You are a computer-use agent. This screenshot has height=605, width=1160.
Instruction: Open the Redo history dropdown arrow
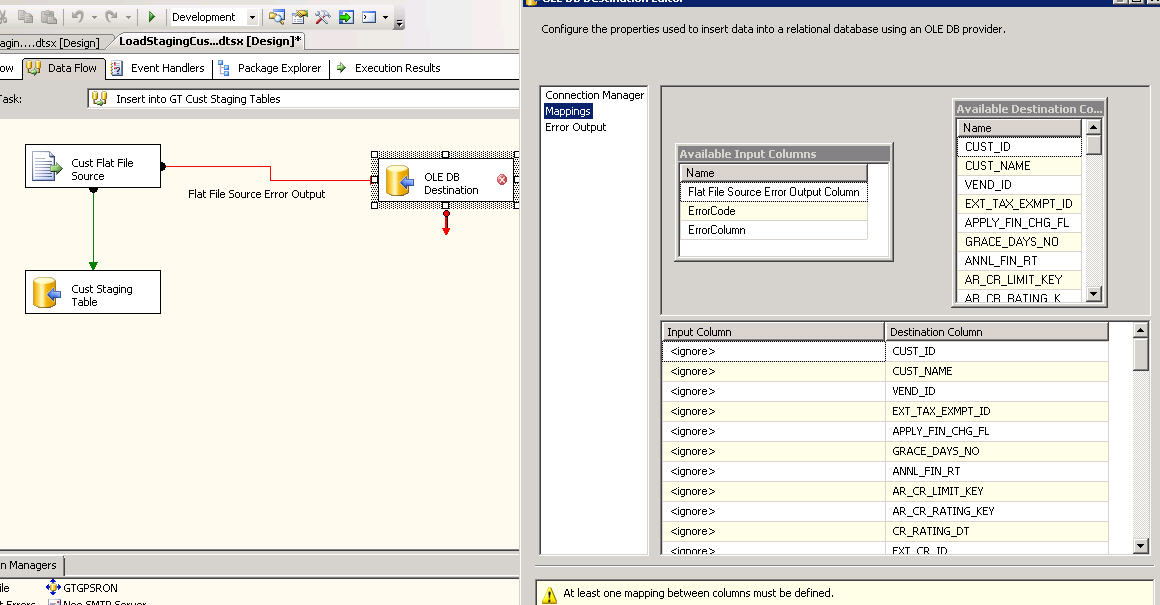(128, 17)
